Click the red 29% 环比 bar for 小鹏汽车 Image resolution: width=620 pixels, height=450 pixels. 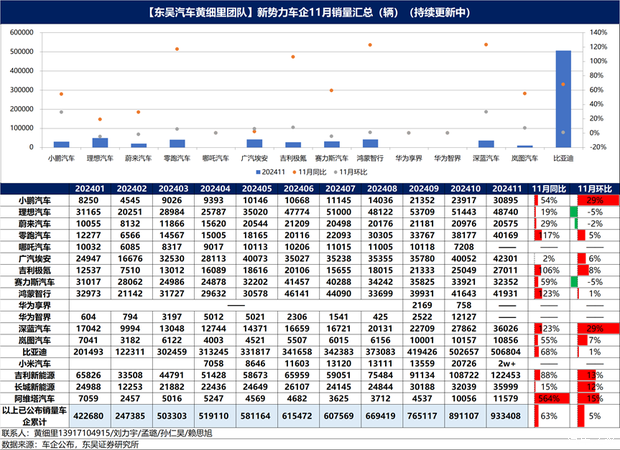[594, 200]
